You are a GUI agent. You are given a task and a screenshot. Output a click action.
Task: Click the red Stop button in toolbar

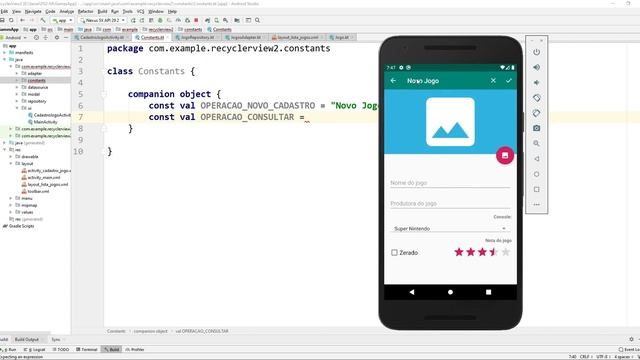196,20
